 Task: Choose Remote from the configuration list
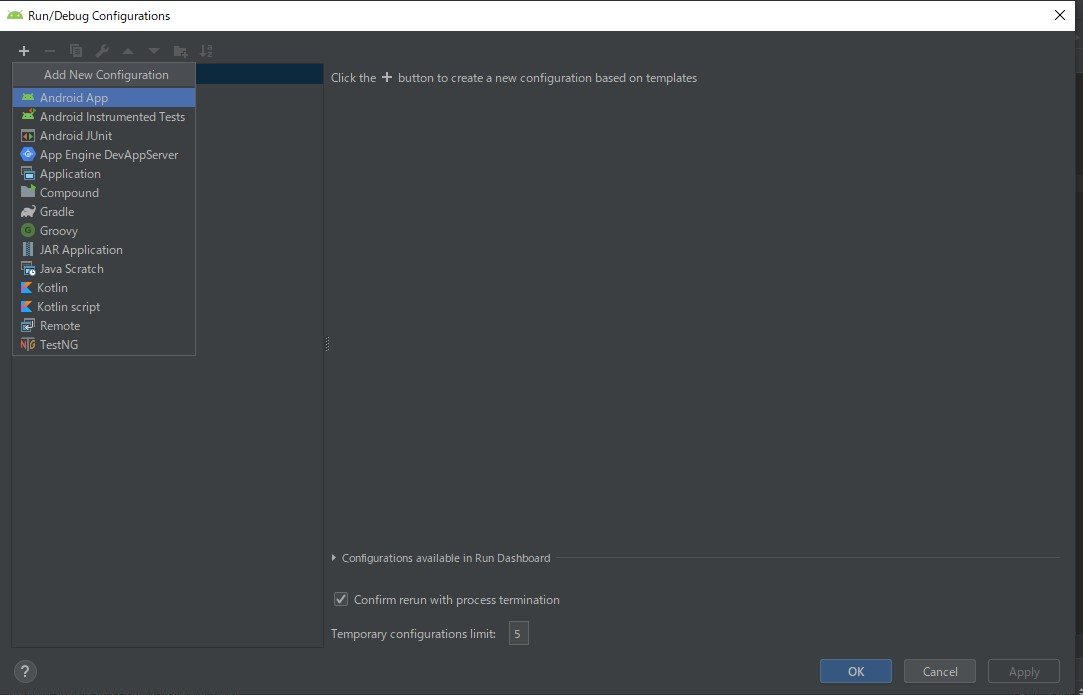click(104, 325)
